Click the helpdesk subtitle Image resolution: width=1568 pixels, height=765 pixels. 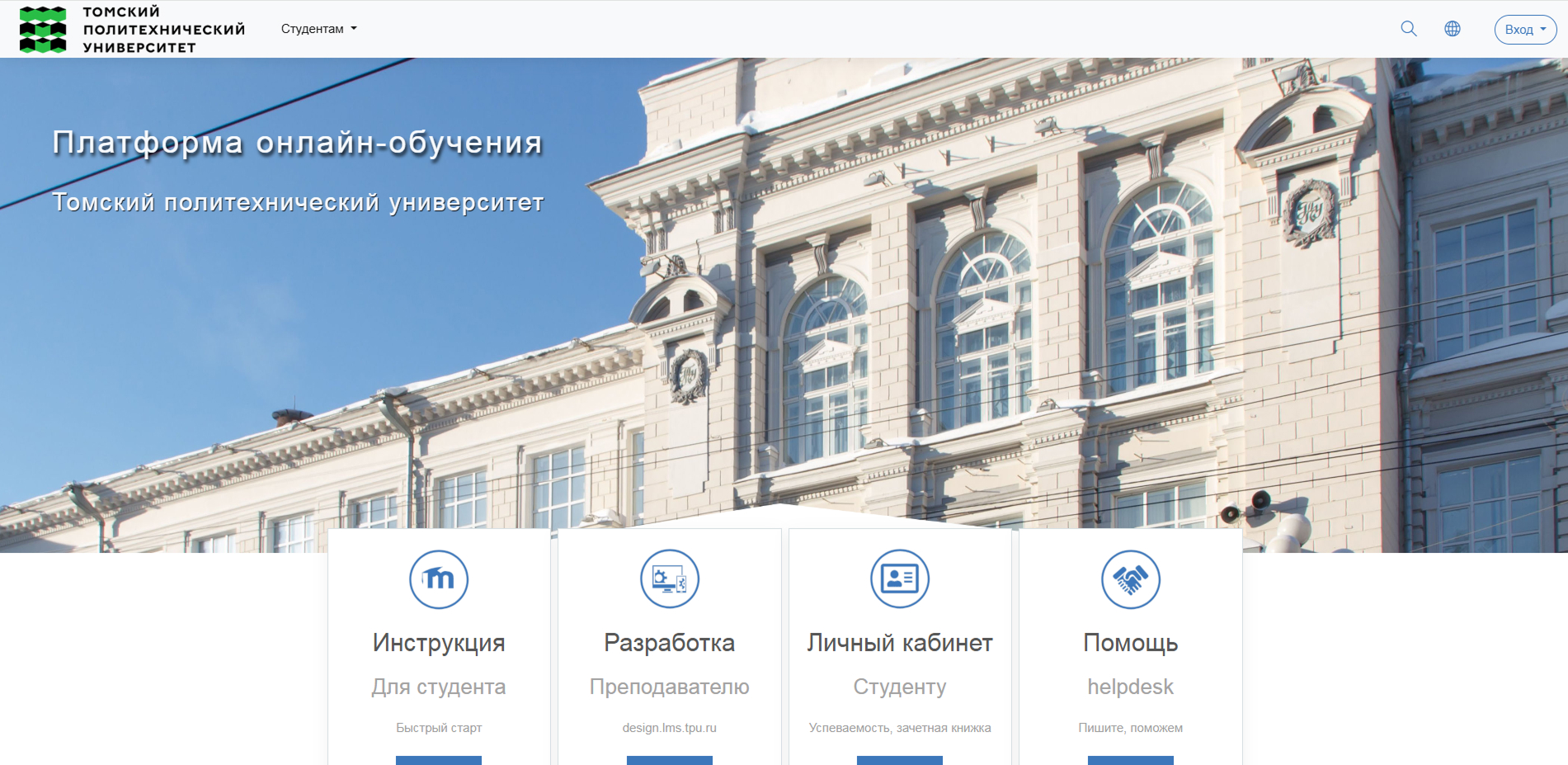coord(1131,687)
